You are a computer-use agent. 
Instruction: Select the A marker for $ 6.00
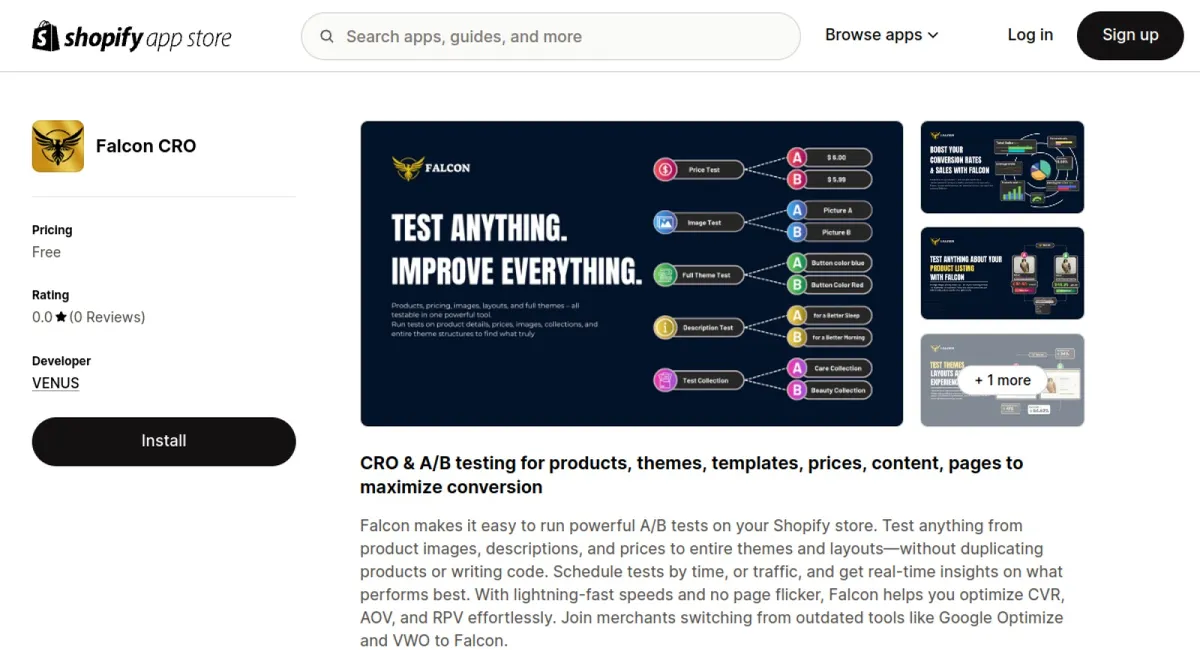click(x=797, y=158)
